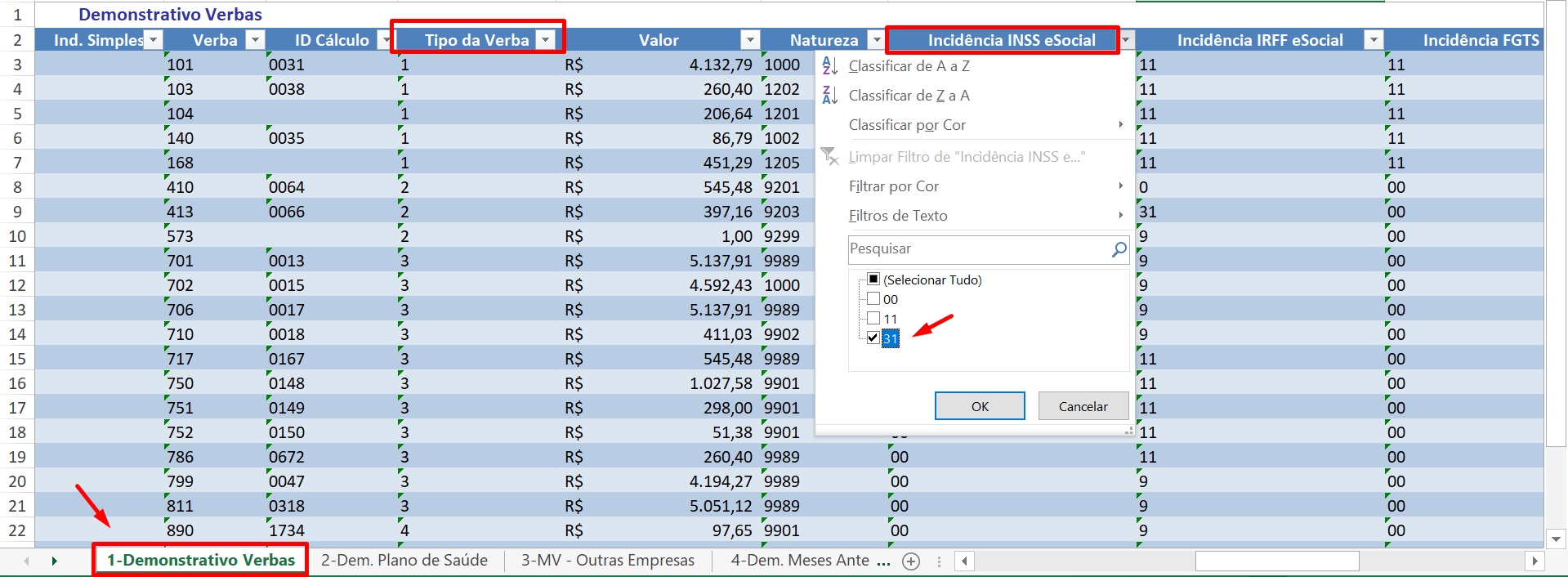The image size is (1568, 577).
Task: Open ID Cálculo column filter dropdown
Action: click(385, 39)
